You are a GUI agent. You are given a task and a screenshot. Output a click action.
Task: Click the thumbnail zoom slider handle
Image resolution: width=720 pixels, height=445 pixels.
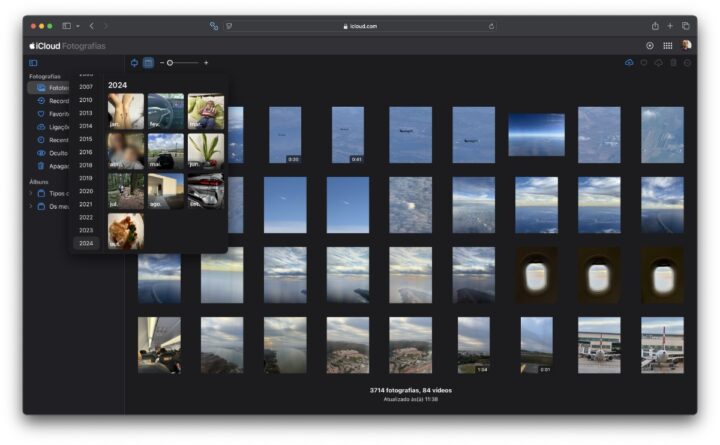pos(170,63)
